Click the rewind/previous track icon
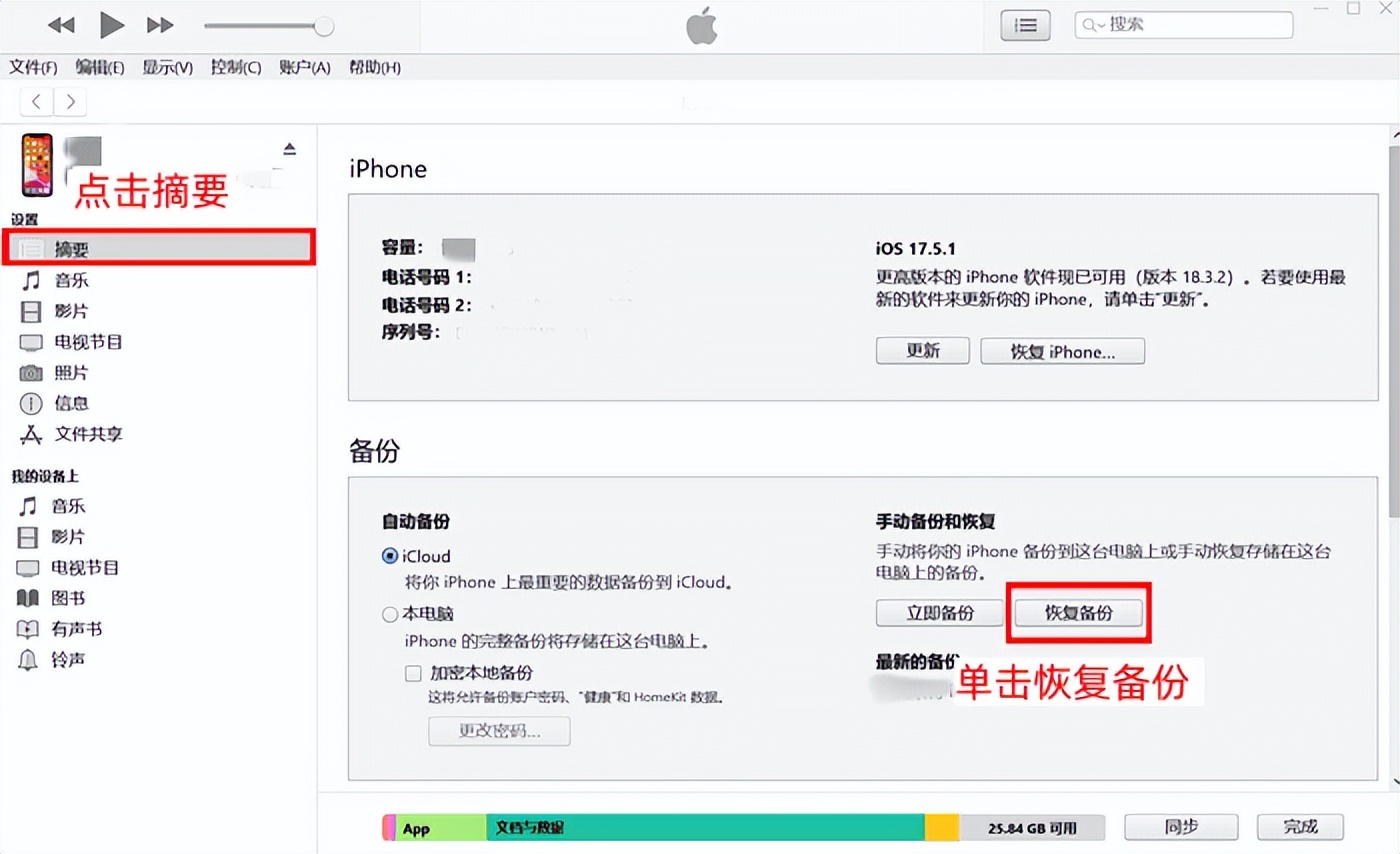Image resolution: width=1400 pixels, height=854 pixels. point(61,26)
